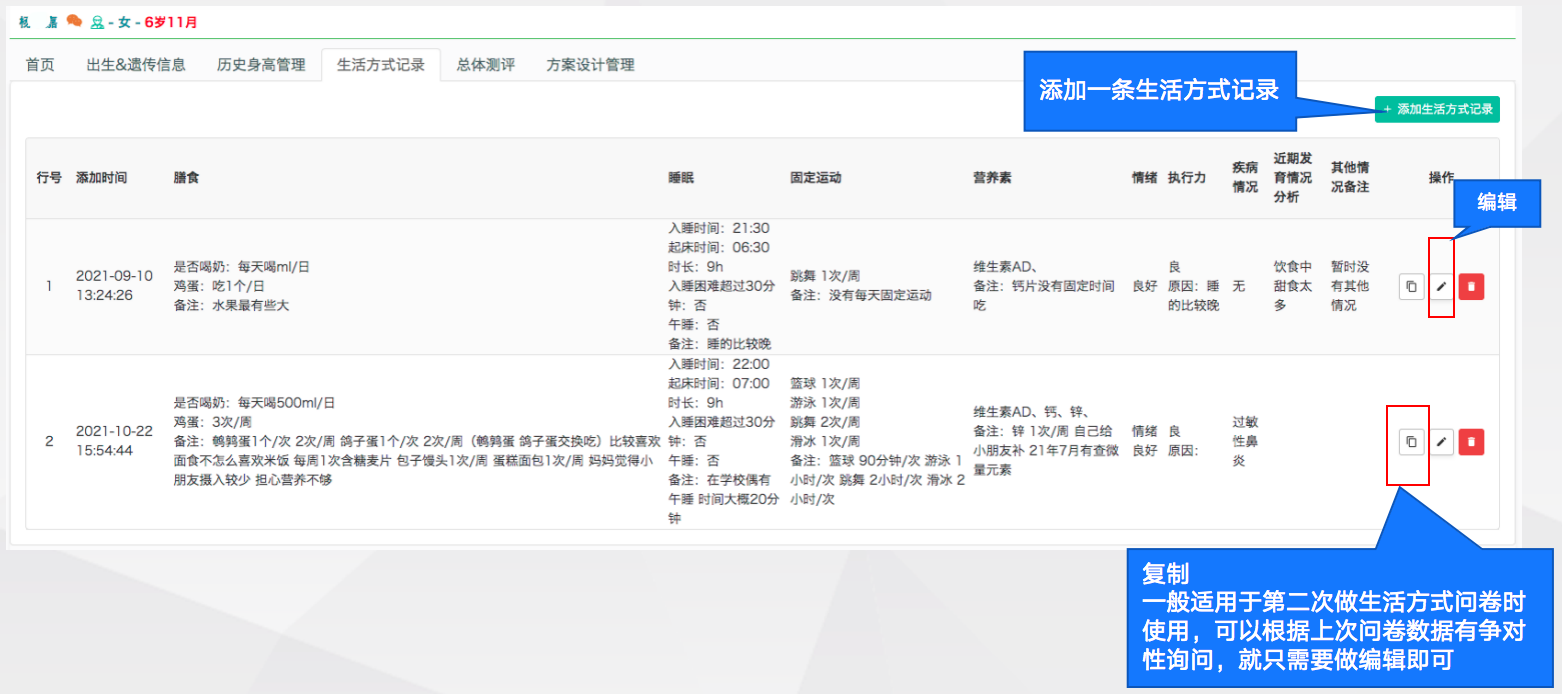The height and width of the screenshot is (694, 1562).
Task: Click the 近期发育情况分析 column header
Action: 1292,177
